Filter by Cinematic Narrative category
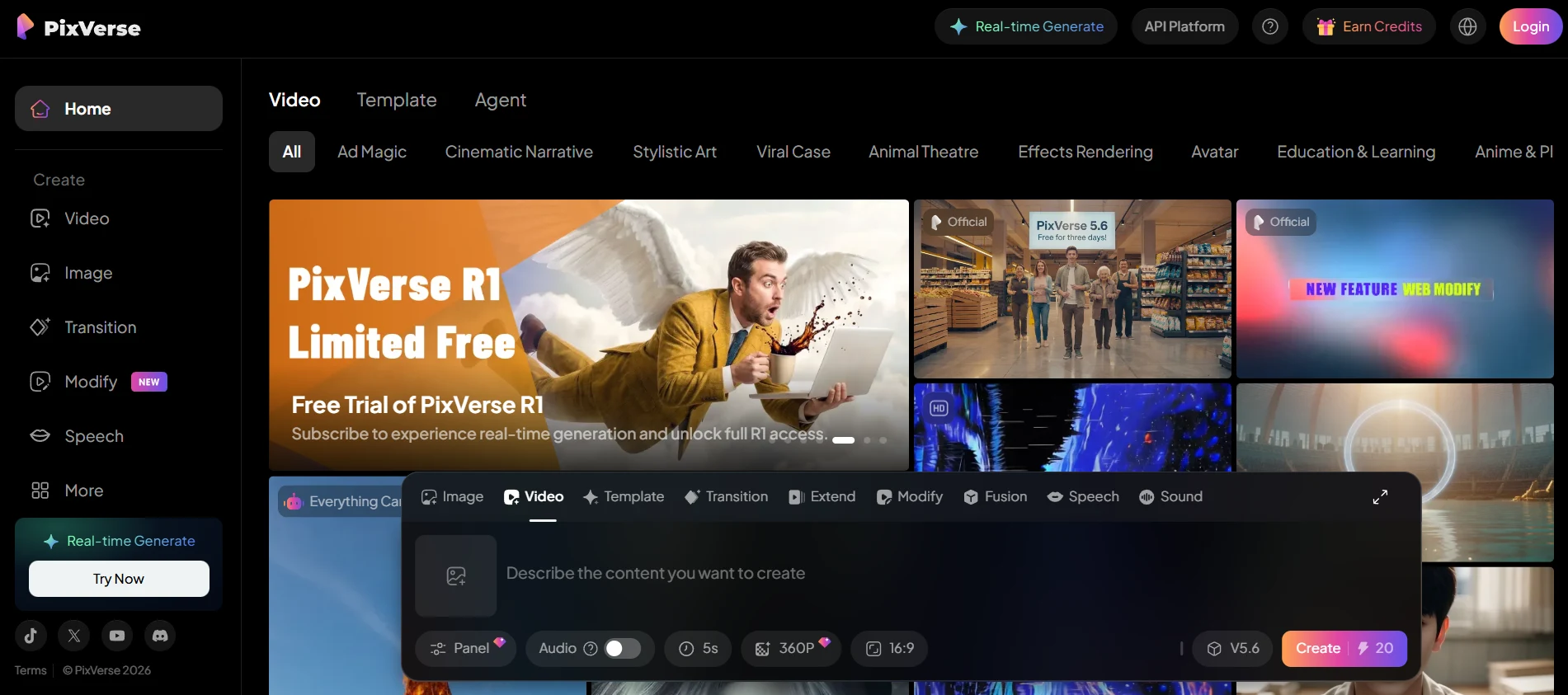 [519, 152]
